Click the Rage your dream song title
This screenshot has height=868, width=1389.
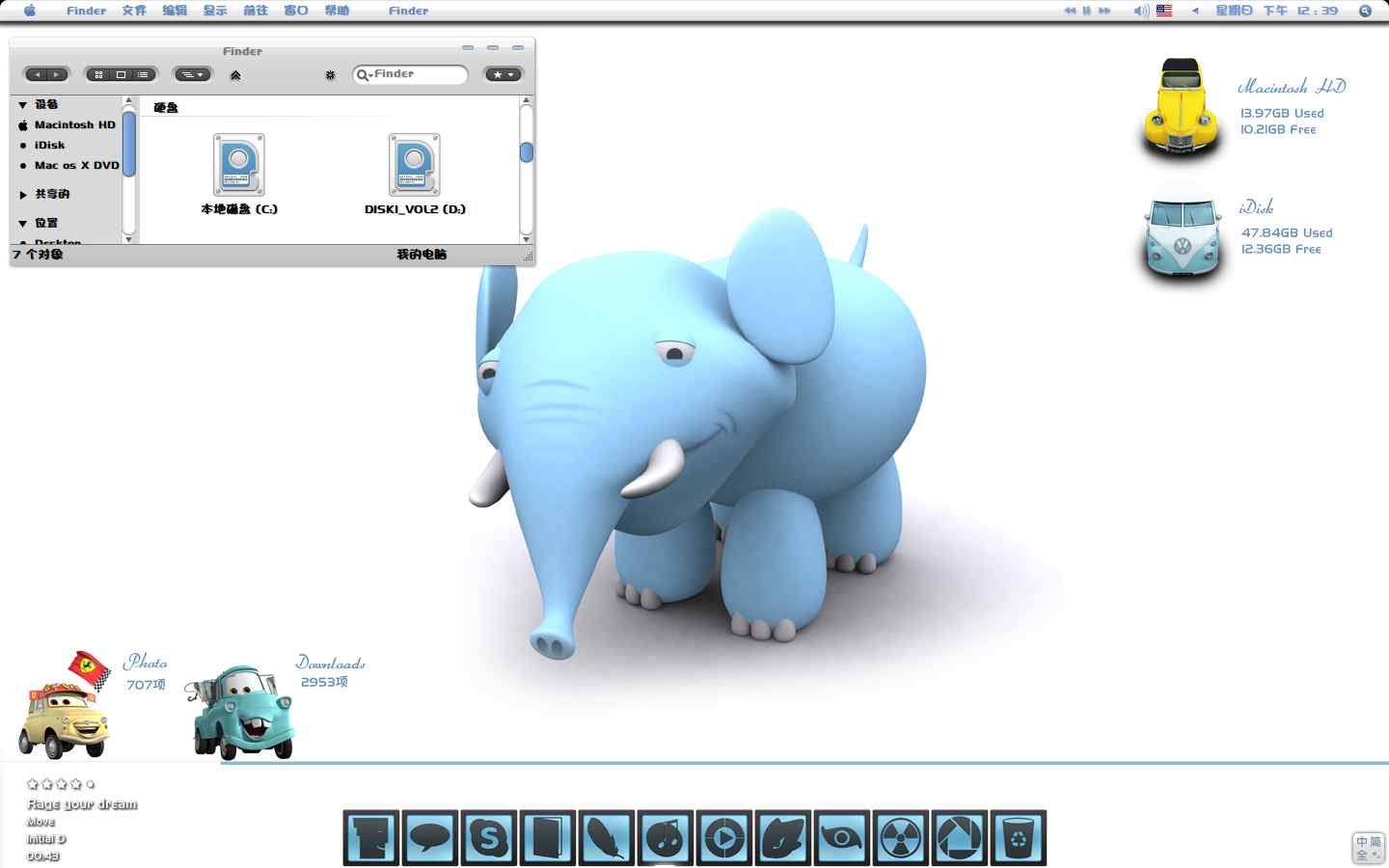tap(82, 803)
